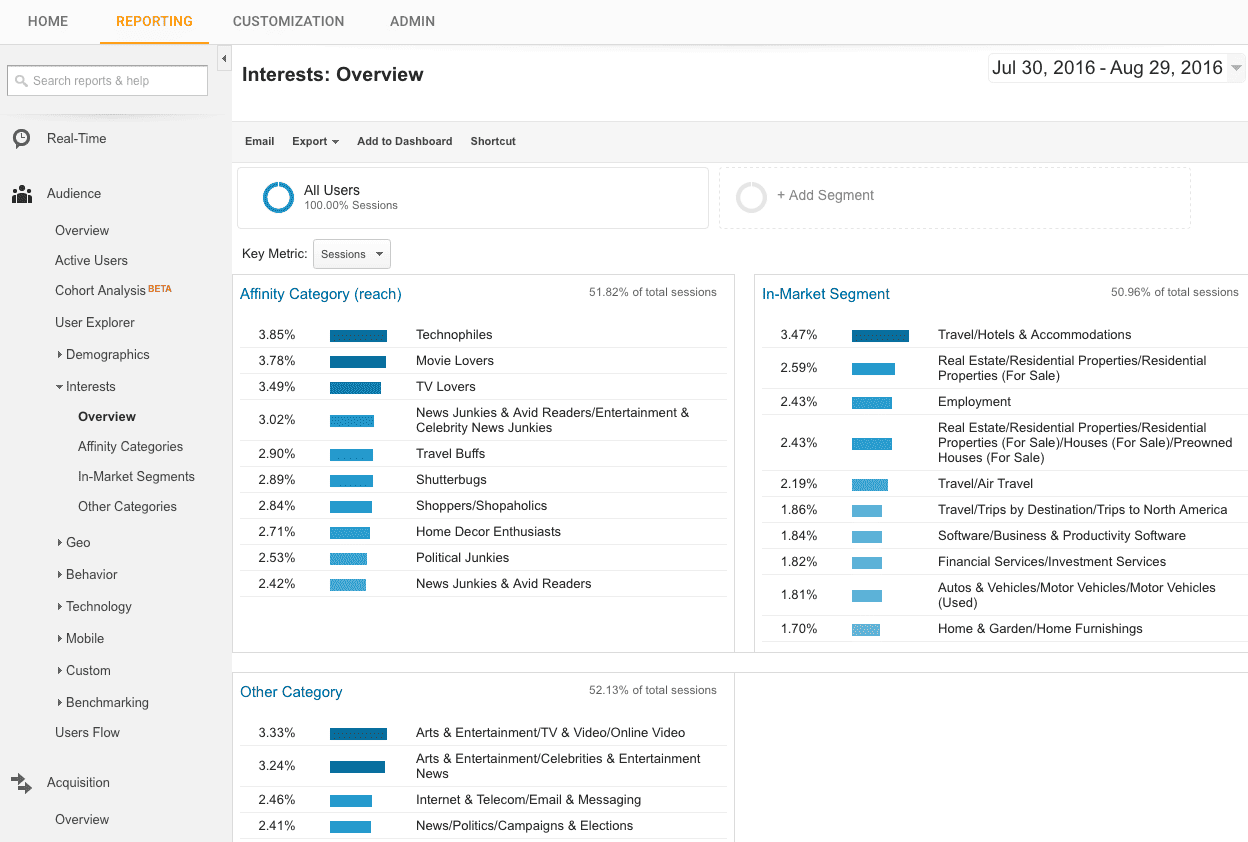Open the date range picker

tap(1115, 68)
